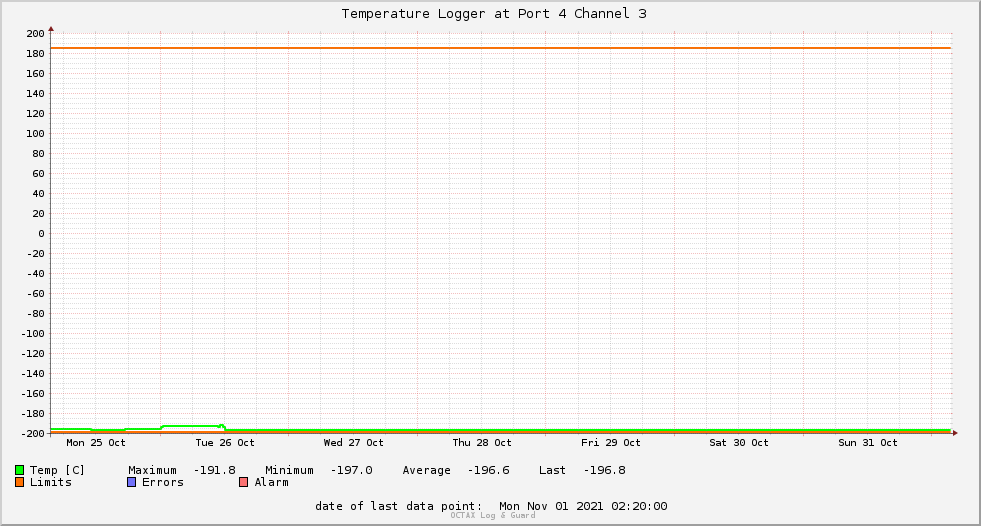Click the 'Last' statistic label

tap(552, 470)
